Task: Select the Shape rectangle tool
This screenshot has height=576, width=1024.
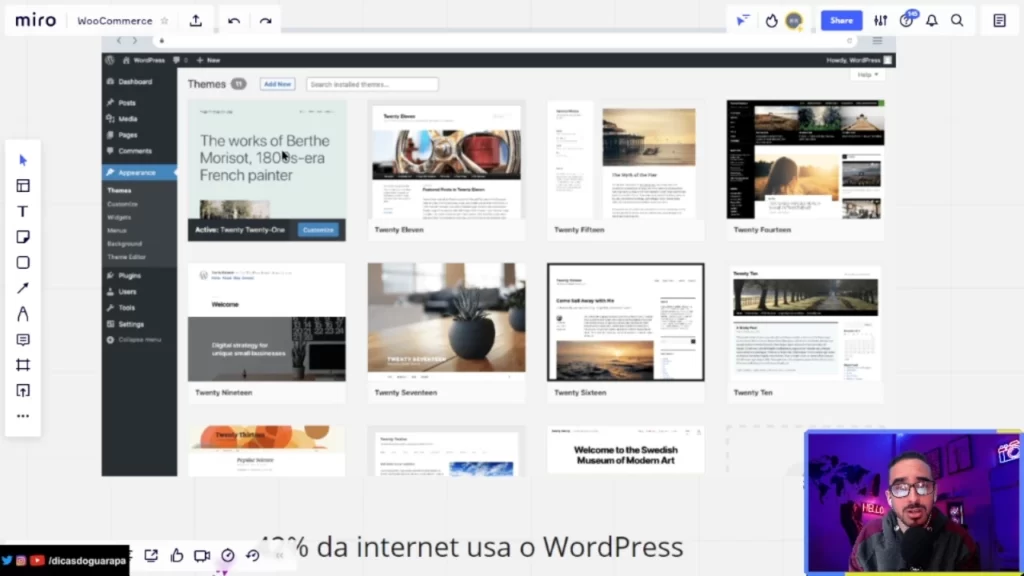Action: click(23, 263)
